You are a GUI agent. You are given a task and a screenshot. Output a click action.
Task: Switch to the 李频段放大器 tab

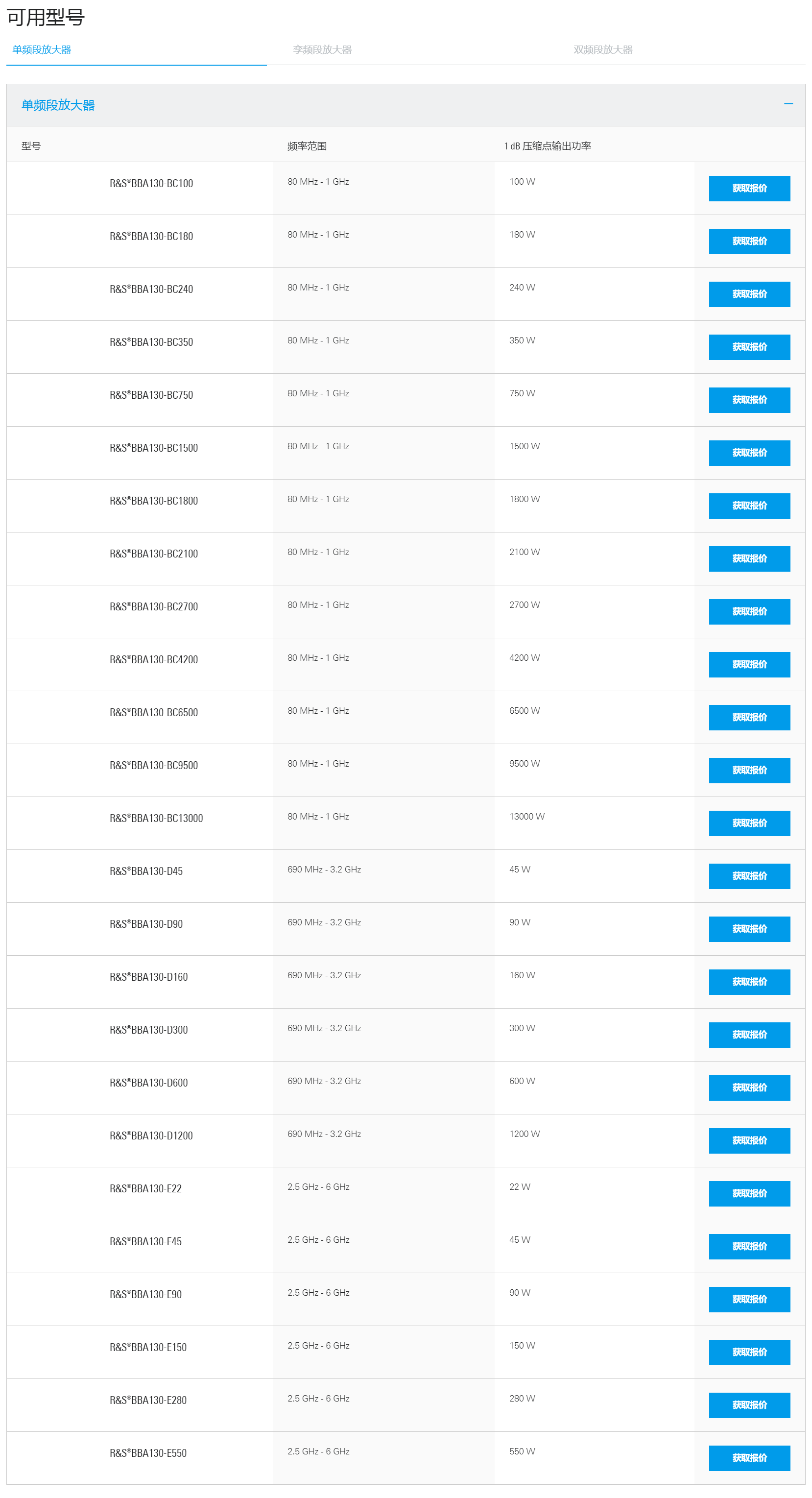point(322,49)
